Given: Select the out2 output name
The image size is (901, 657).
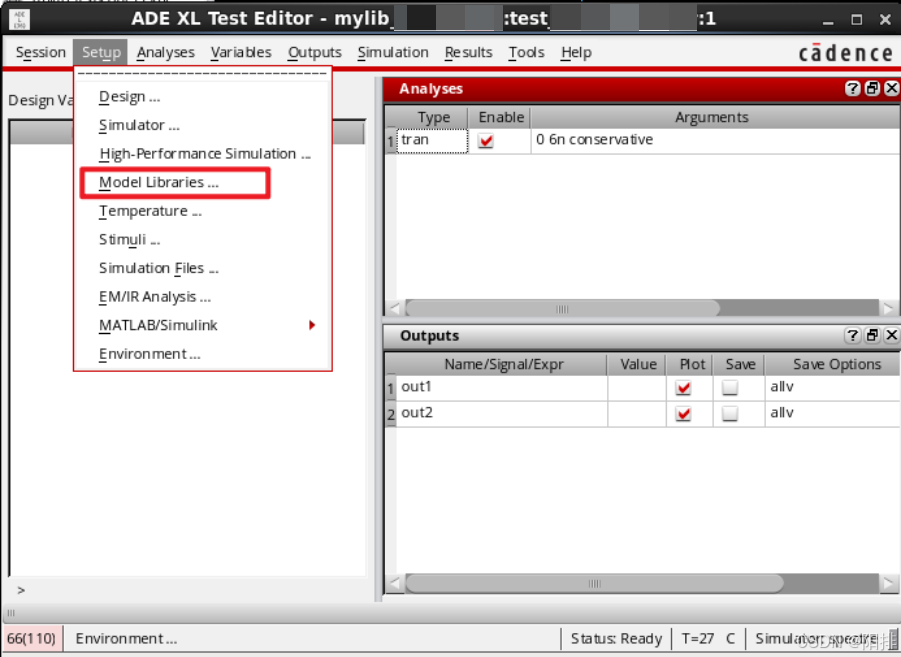Looking at the screenshot, I should pos(502,413).
